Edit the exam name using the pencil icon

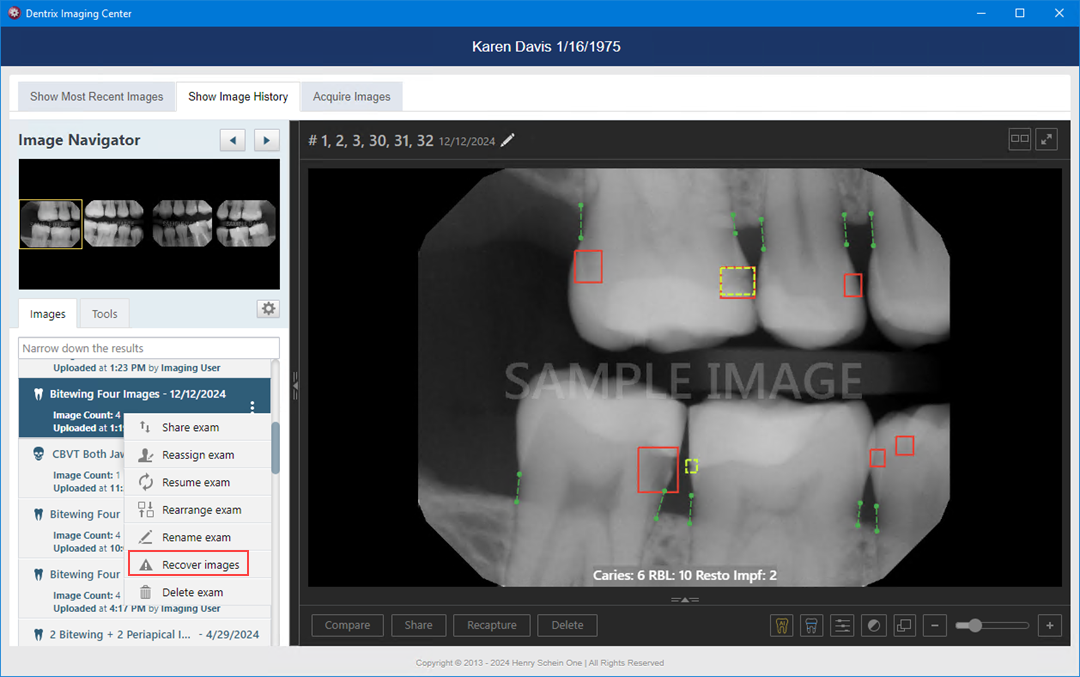[x=507, y=141]
